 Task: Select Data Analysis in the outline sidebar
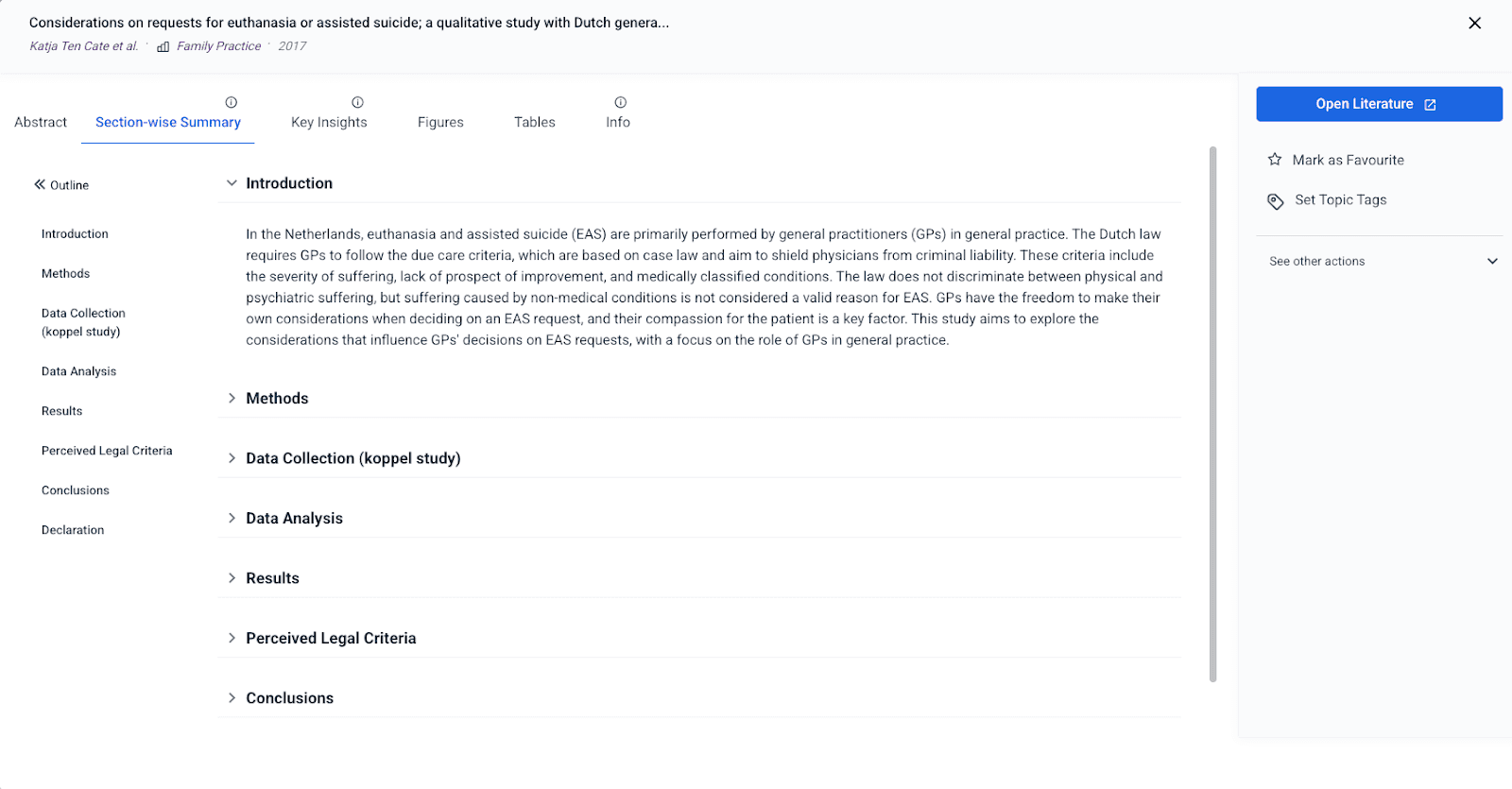78,370
